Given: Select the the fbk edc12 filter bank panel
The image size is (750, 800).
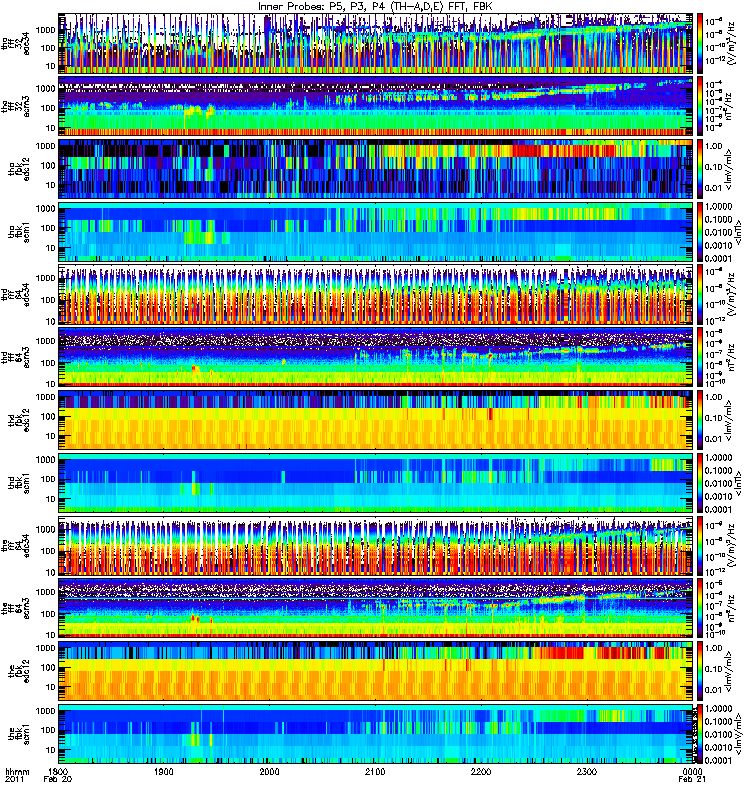Looking at the screenshot, I should click(376, 670).
